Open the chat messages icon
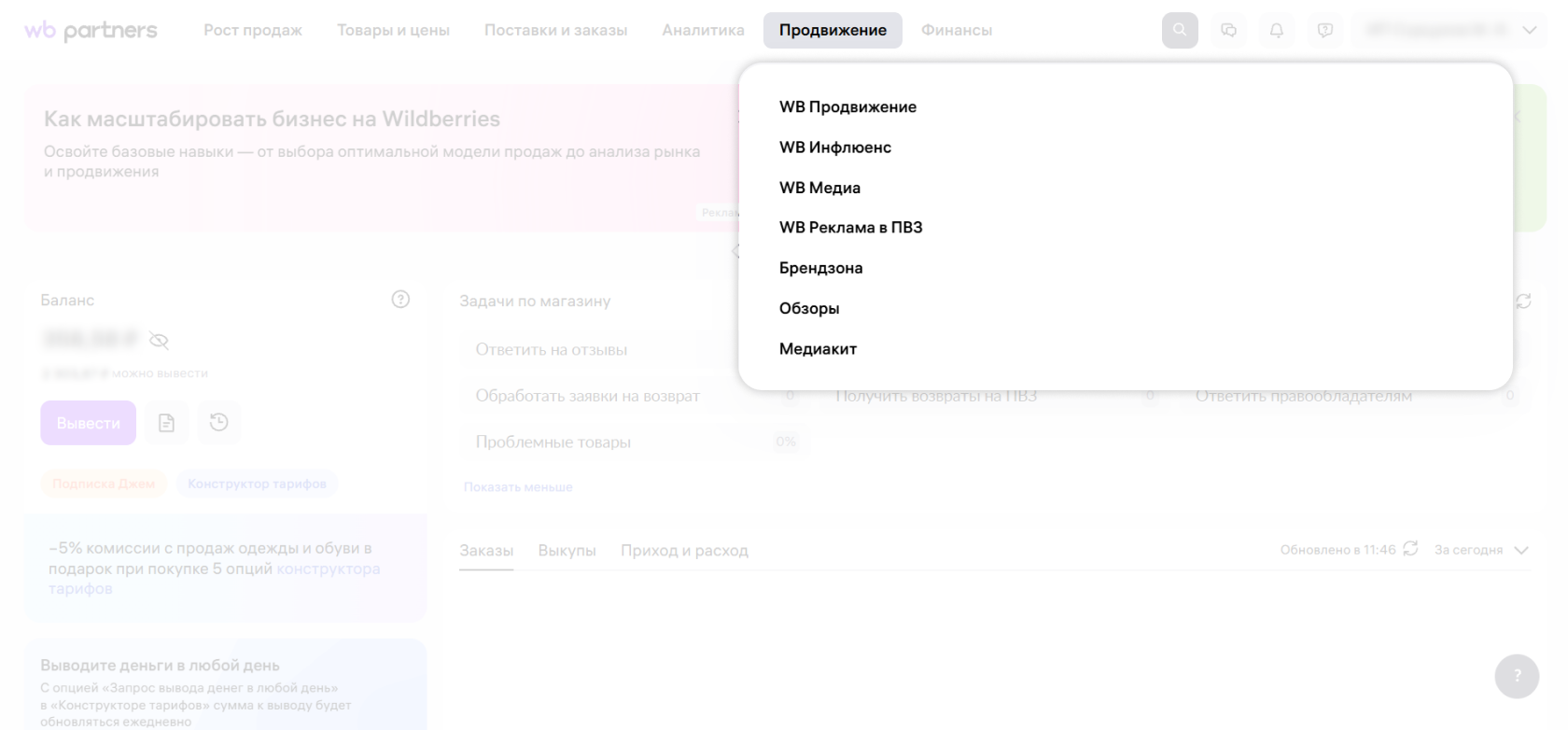The width and height of the screenshot is (1568, 730). 1228,30
